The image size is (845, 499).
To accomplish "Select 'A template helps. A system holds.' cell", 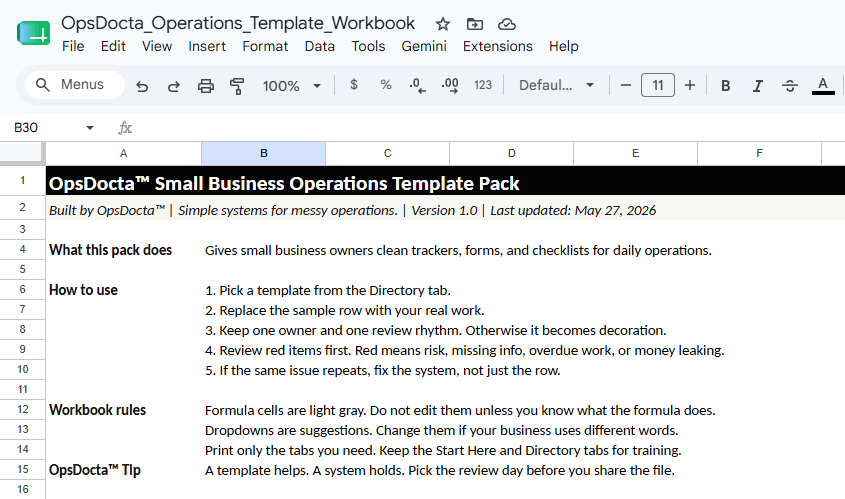I will (440, 470).
